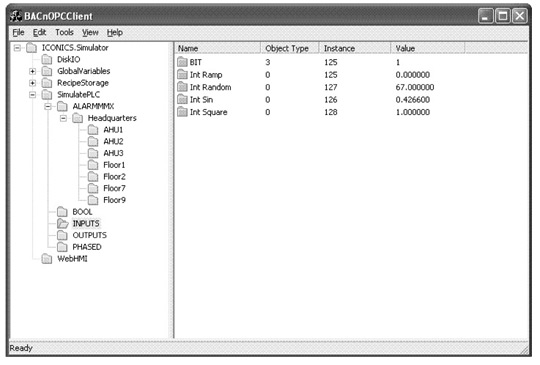
Task: Open the View menu
Action: 90,32
